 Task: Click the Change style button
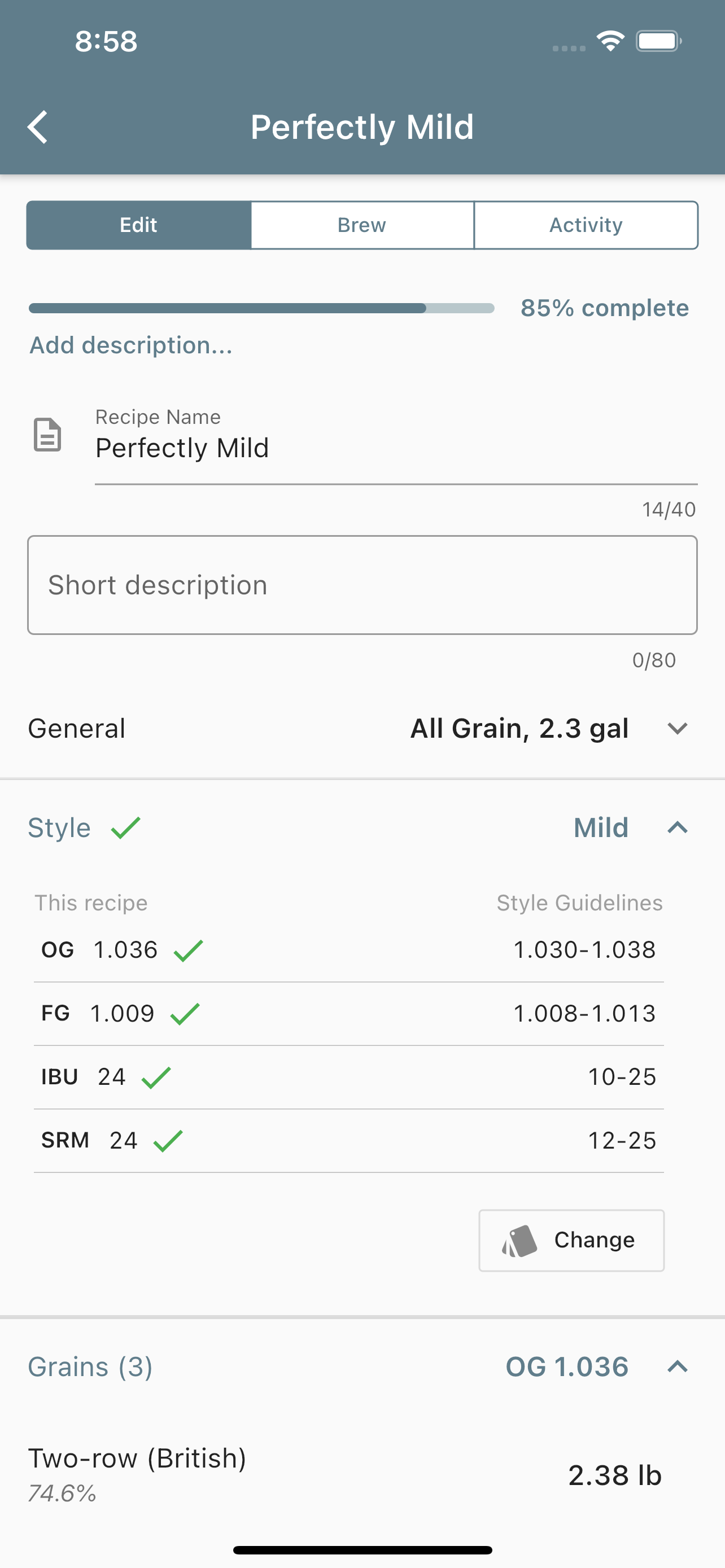(571, 1241)
